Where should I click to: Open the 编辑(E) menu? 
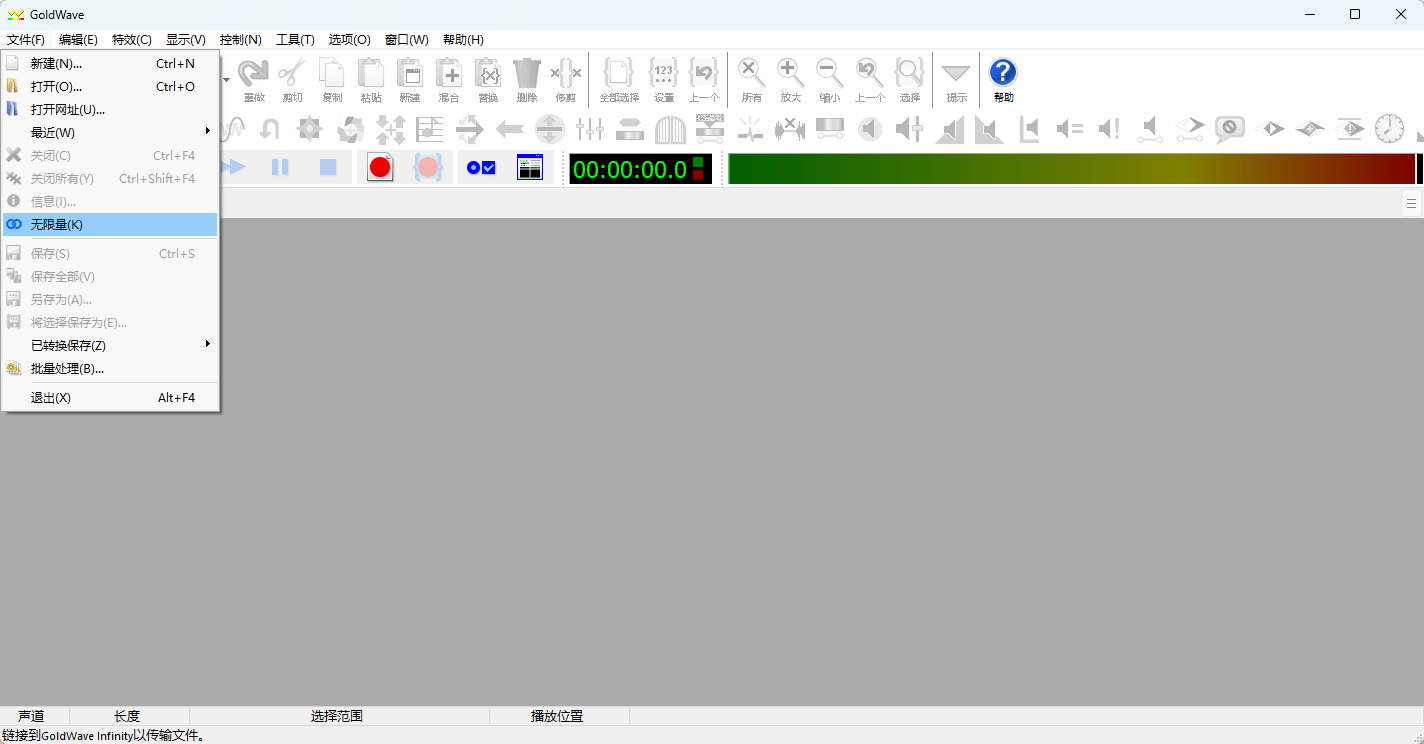click(78, 40)
